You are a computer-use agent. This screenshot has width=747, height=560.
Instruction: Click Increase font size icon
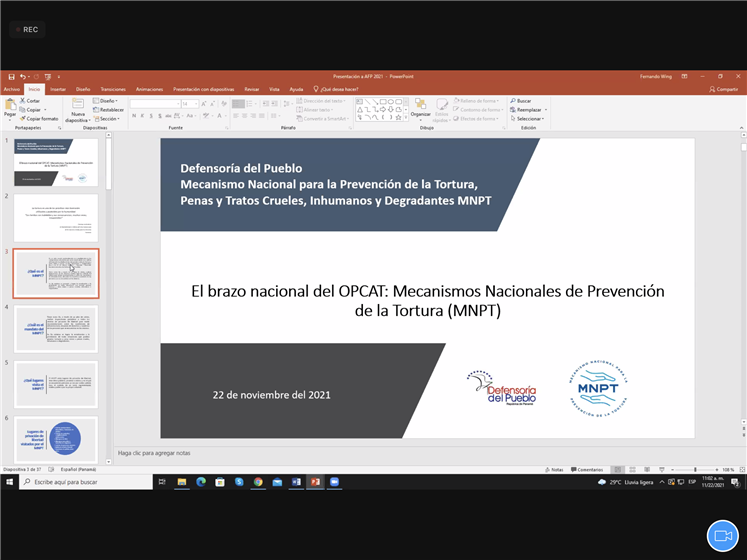204,103
